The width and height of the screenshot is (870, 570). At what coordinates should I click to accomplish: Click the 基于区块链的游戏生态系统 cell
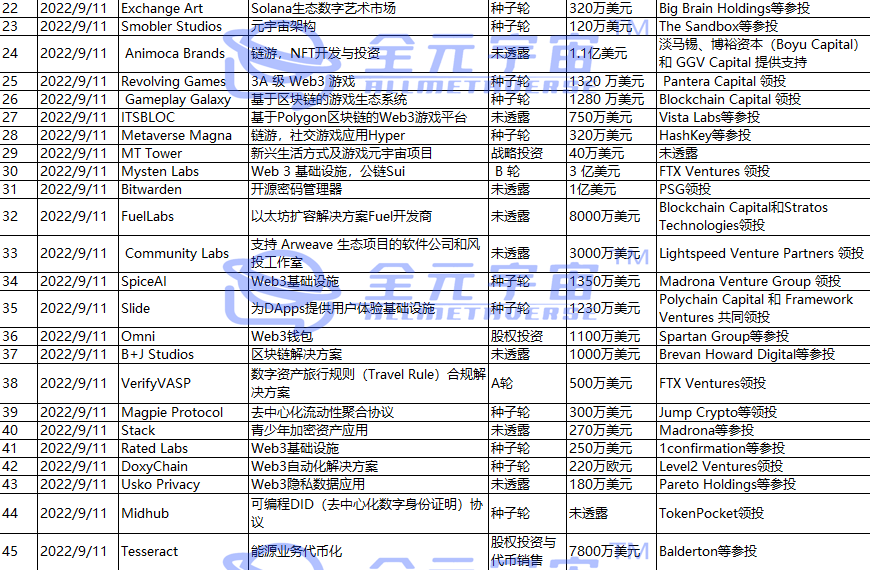tap(368, 99)
